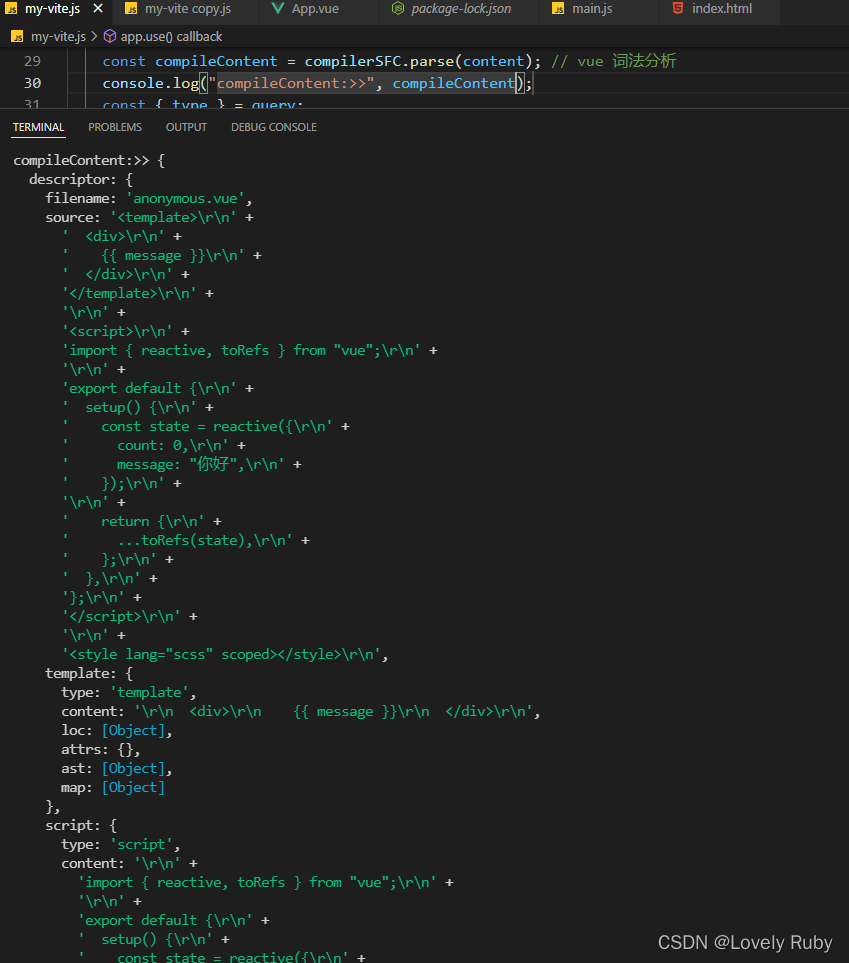Click [Object] value next to ast:

(133, 768)
